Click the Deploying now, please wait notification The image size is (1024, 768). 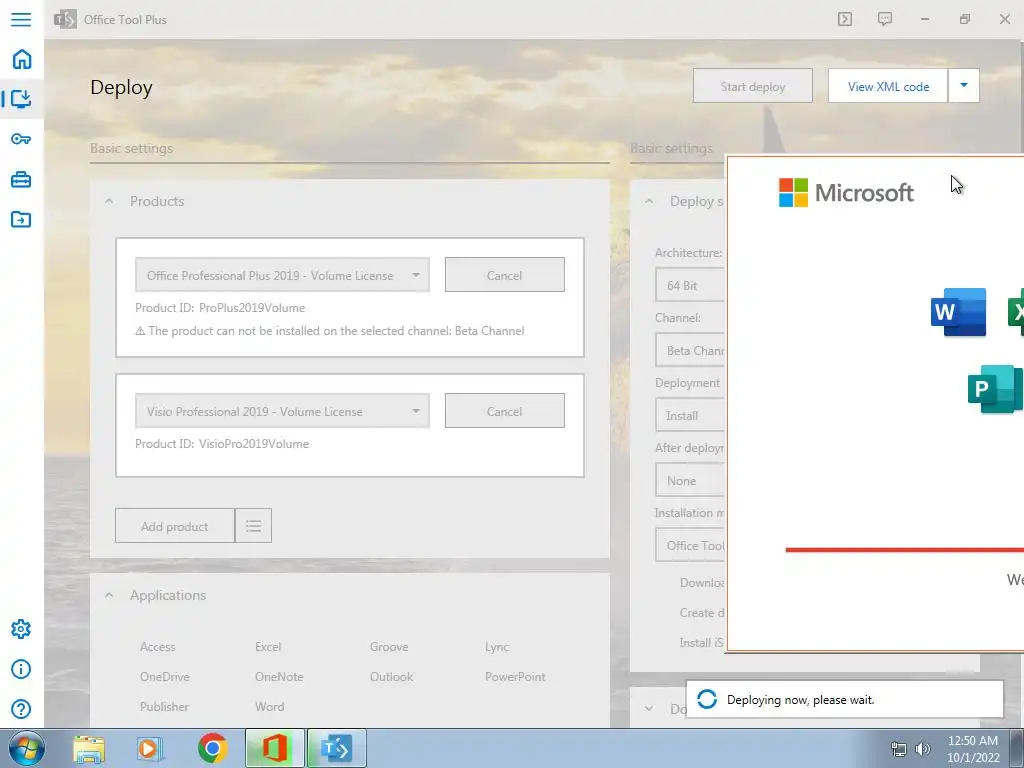(844, 699)
